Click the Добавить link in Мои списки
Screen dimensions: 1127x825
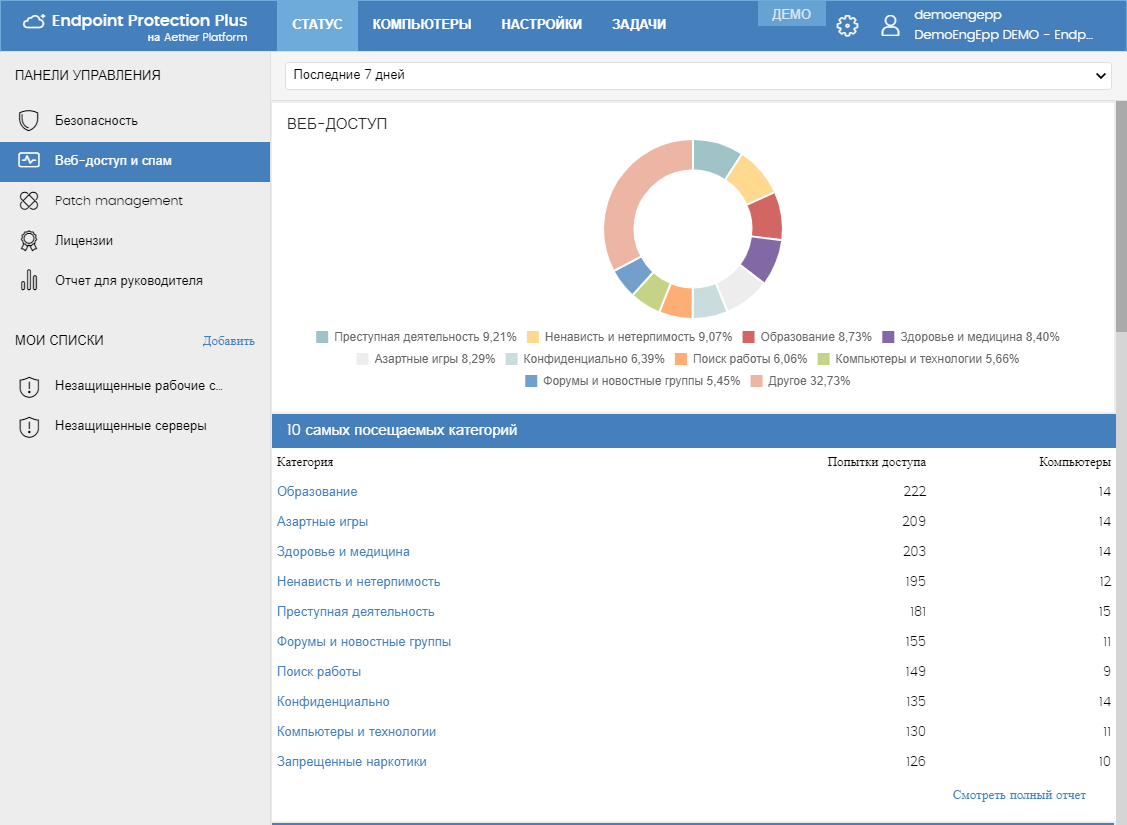coord(229,341)
